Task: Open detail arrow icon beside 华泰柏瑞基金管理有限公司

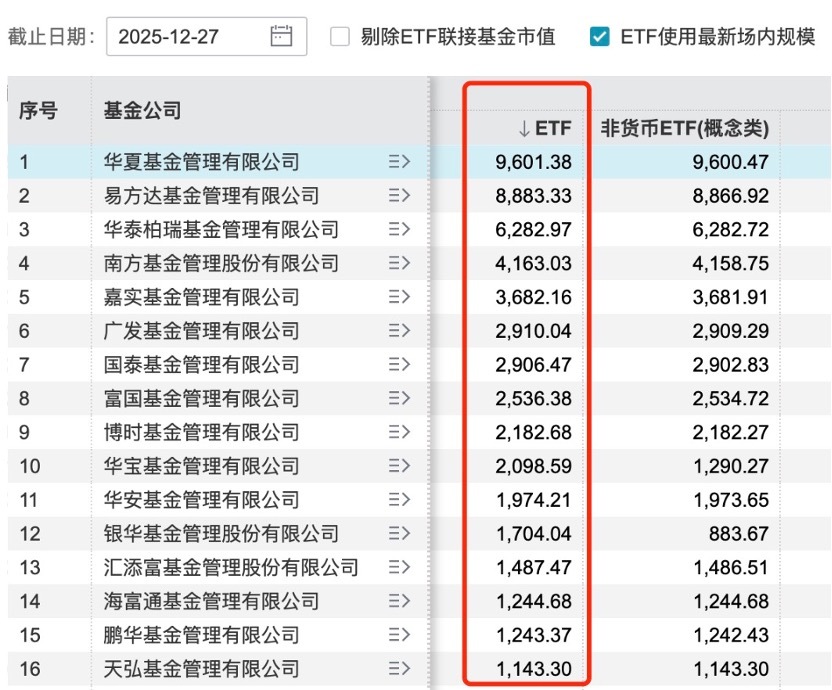Action: (399, 229)
